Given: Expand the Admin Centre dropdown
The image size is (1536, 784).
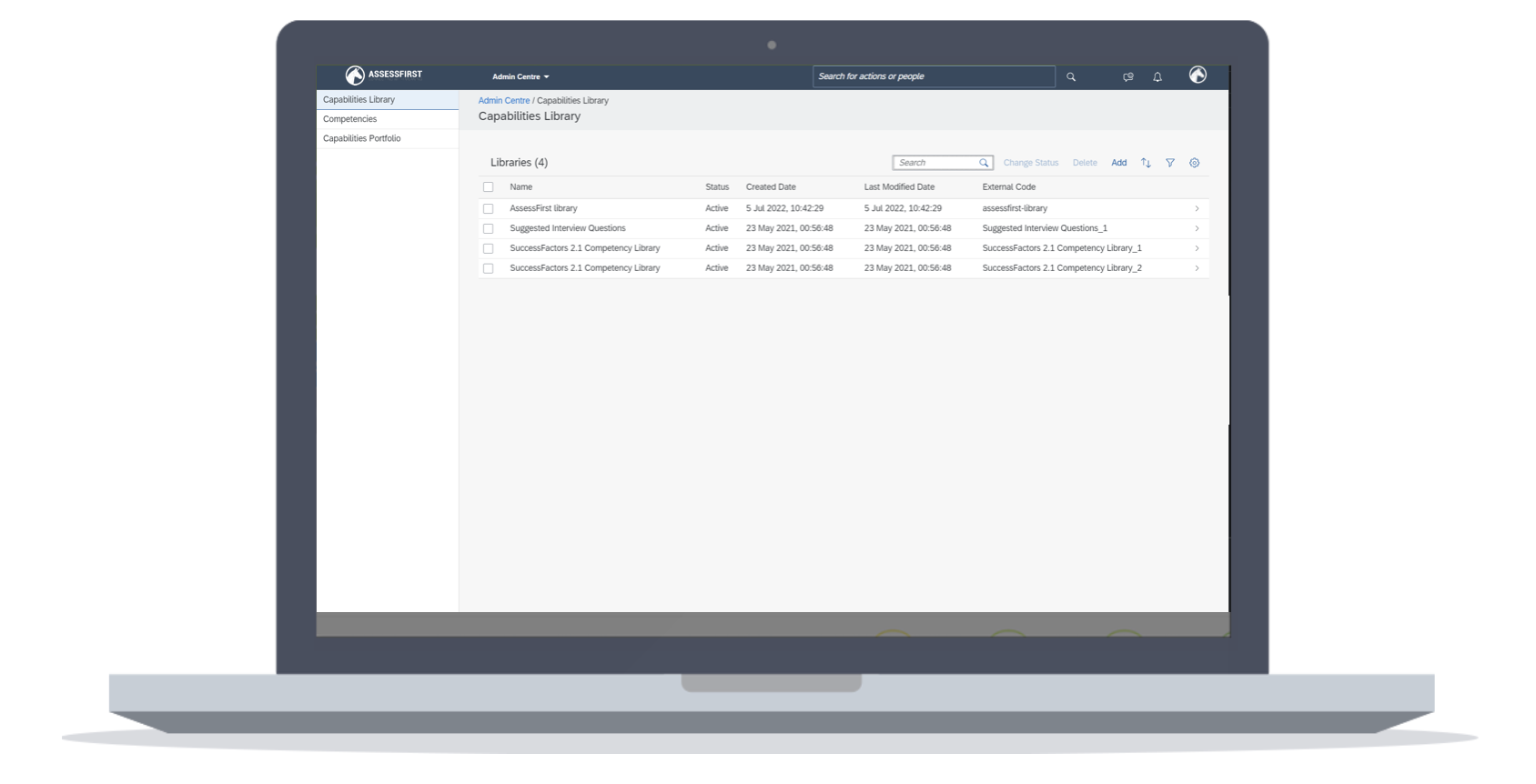Looking at the screenshot, I should point(520,77).
